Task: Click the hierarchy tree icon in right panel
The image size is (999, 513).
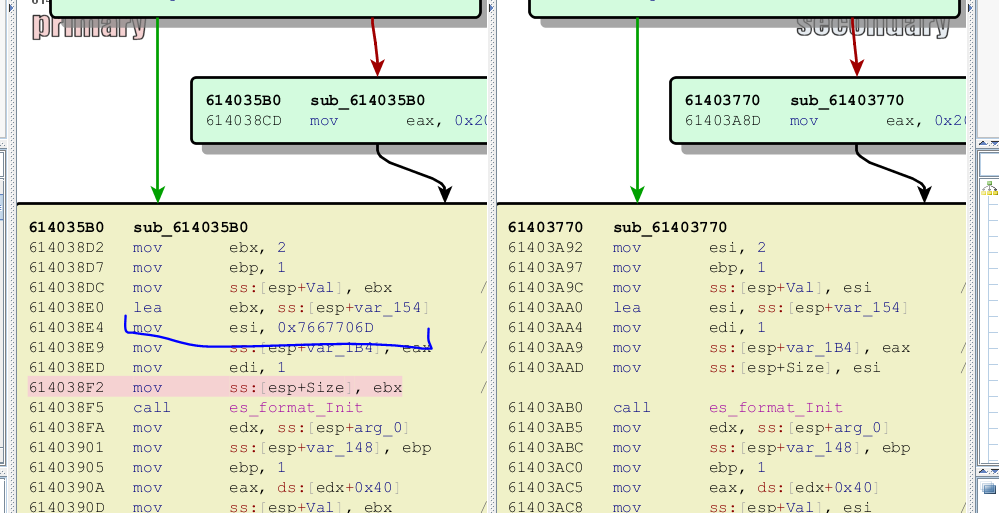Action: (x=990, y=187)
